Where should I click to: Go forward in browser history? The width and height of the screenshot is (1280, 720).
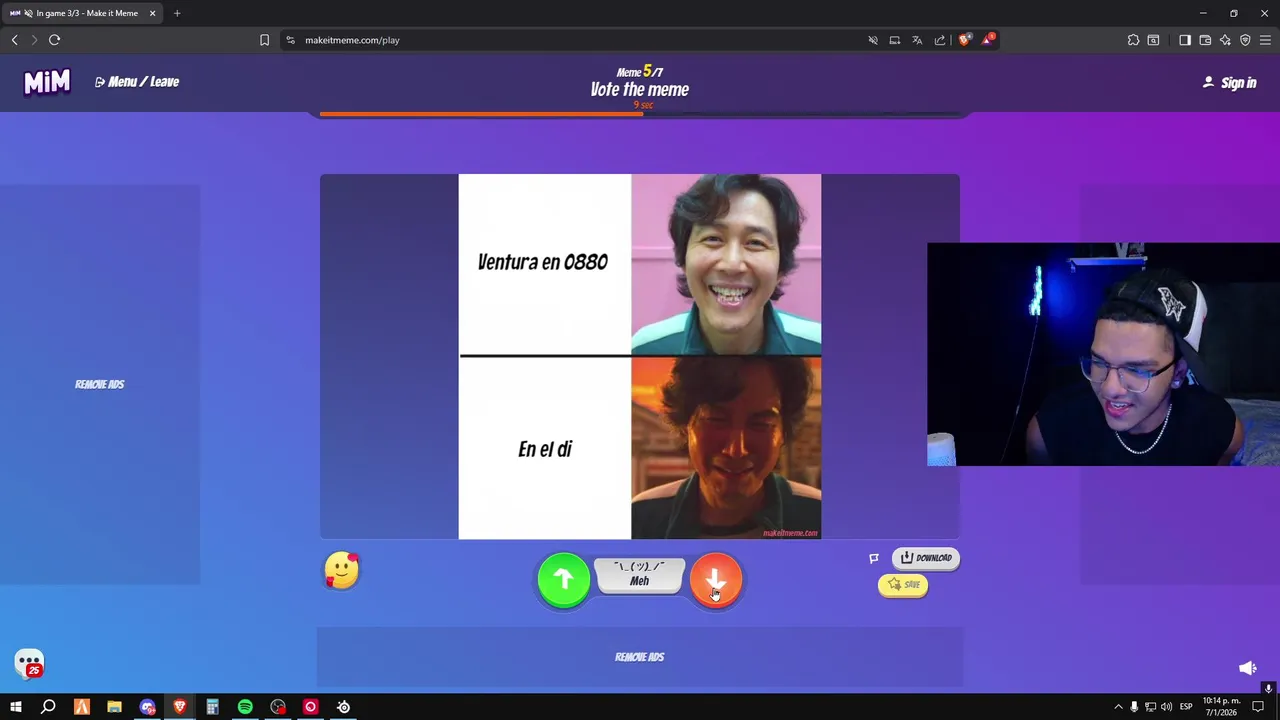34,40
